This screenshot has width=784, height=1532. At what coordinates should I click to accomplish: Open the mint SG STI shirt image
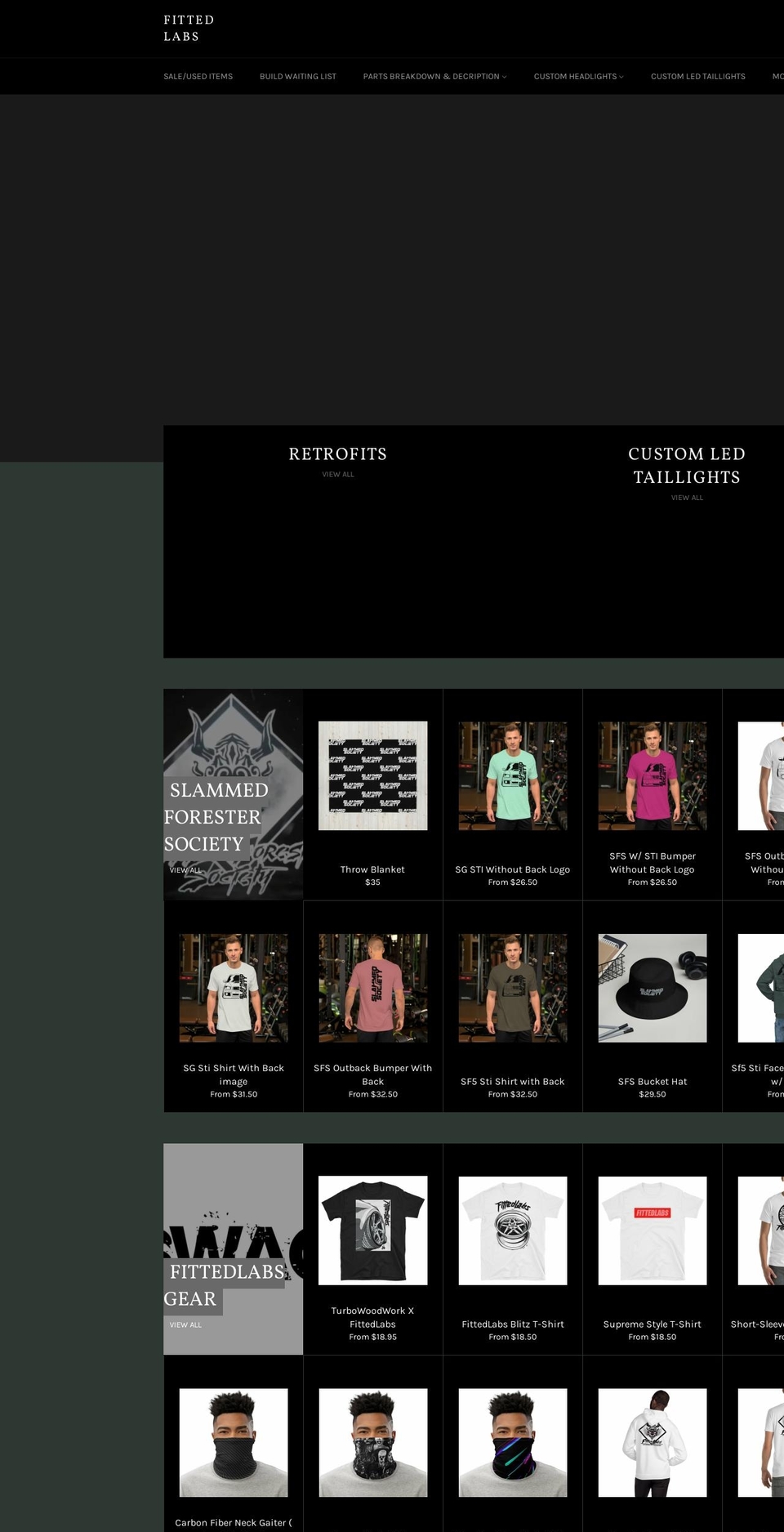(x=513, y=775)
